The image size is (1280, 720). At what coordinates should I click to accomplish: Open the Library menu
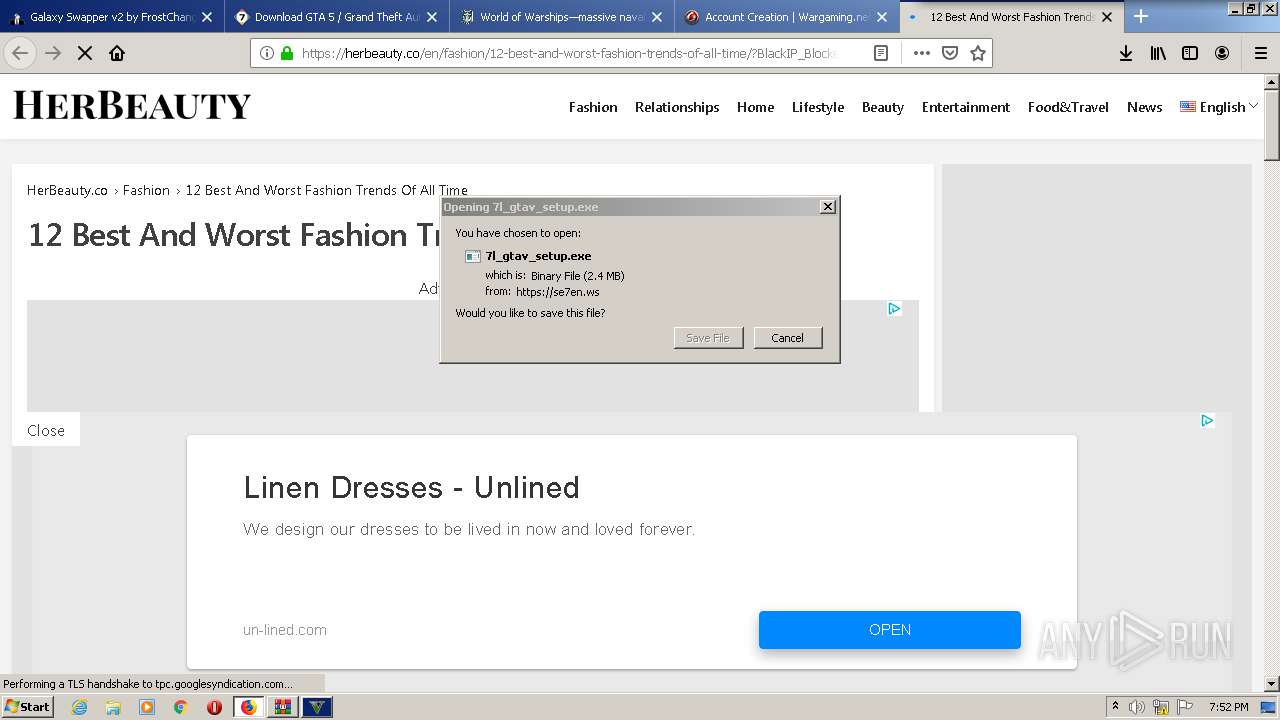point(1158,53)
